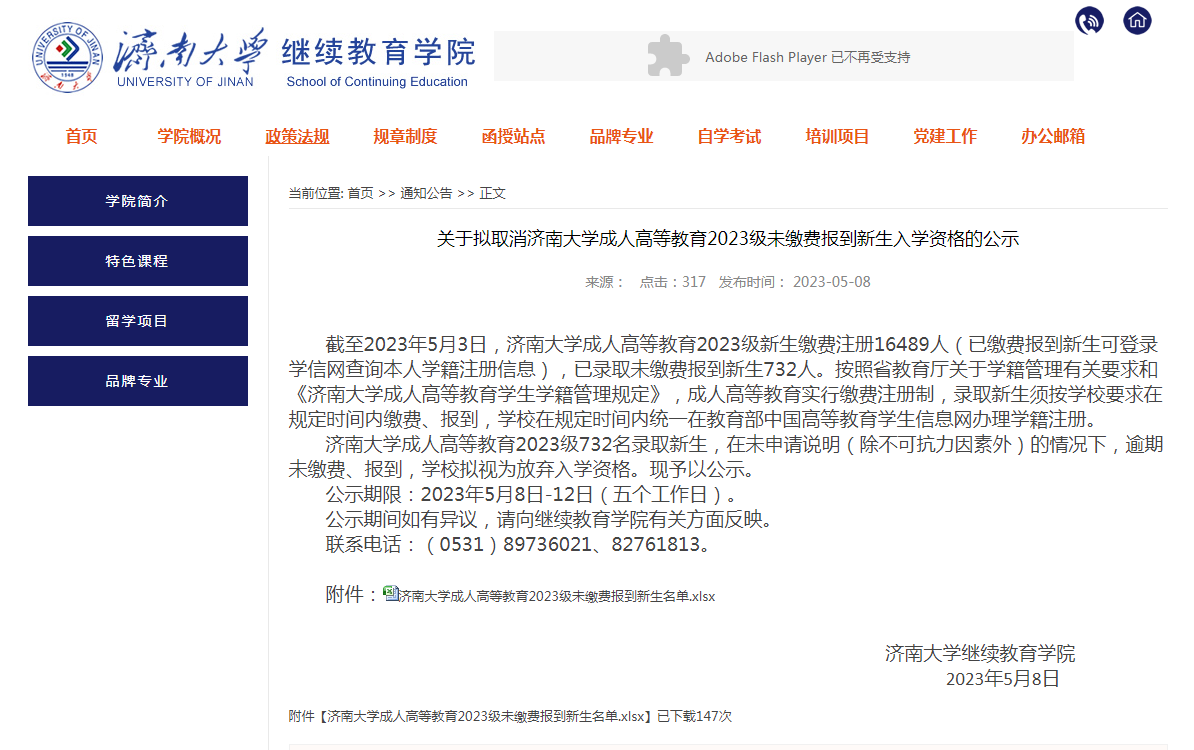Open the 学院概况 menu

tap(189, 136)
